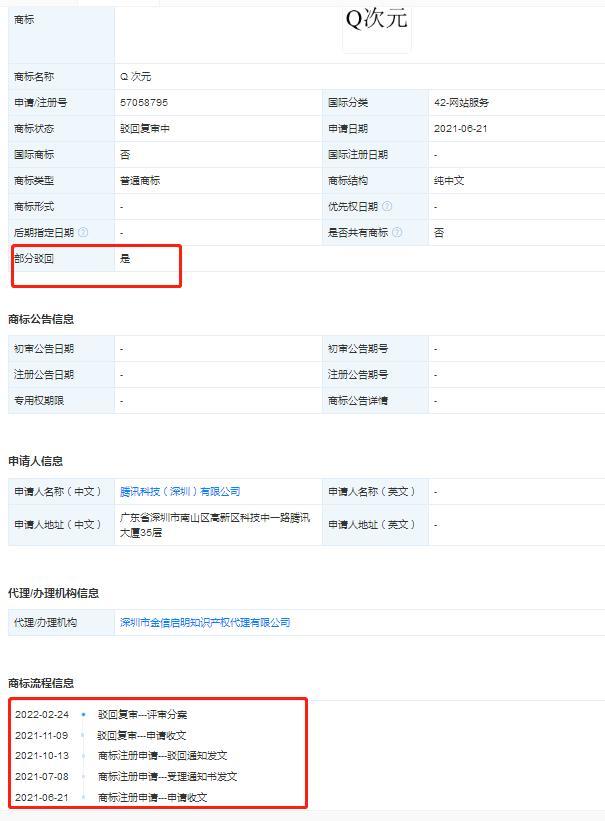This screenshot has width=605, height=821.
Task: Select timeline entry 驳回复审---申请收文
Action: (142, 736)
